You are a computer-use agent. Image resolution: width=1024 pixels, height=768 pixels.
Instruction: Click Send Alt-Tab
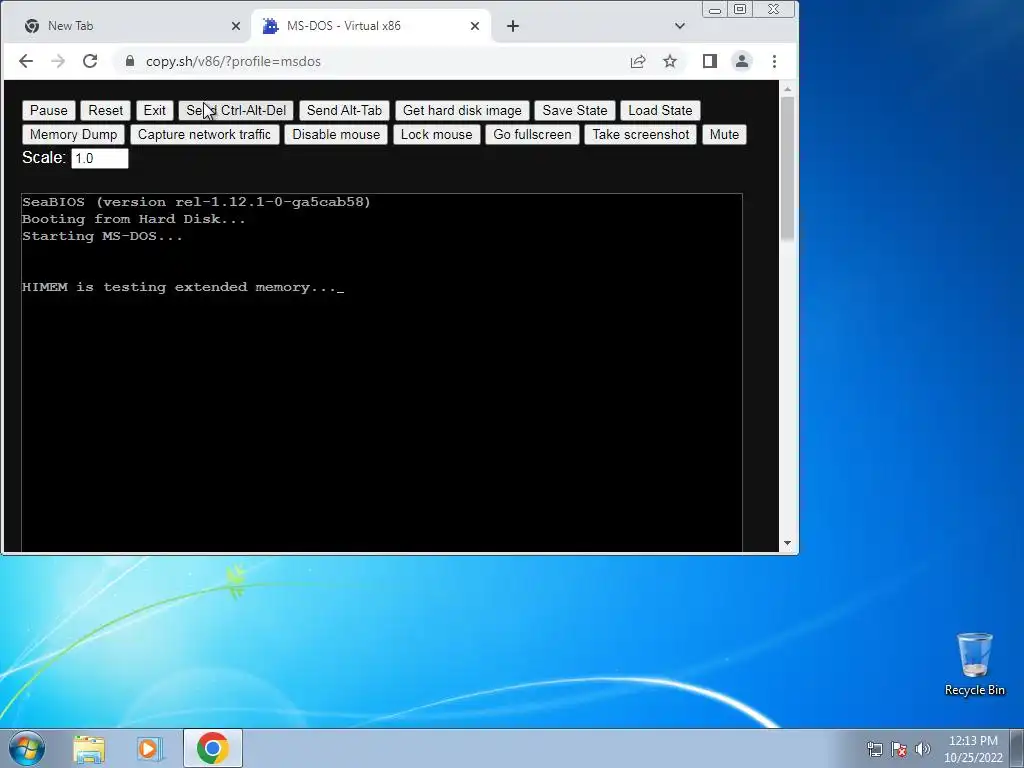tap(344, 110)
